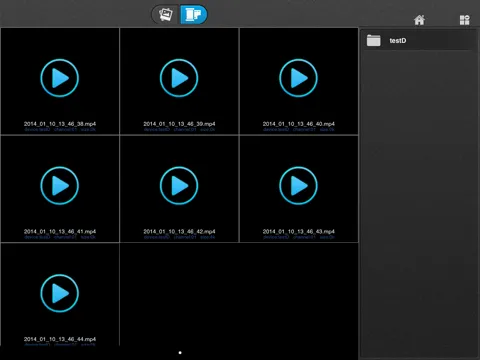This screenshot has height=360, width=480.
Task: Go to the home screen icon
Action: [x=419, y=20]
